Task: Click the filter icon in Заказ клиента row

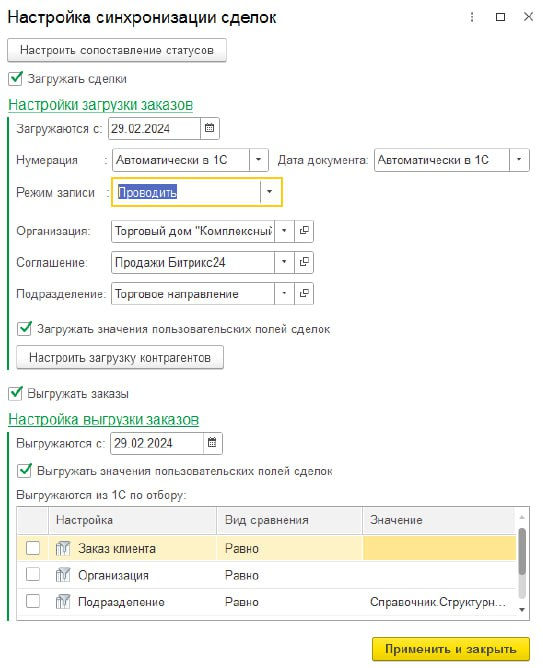Action: tap(63, 548)
